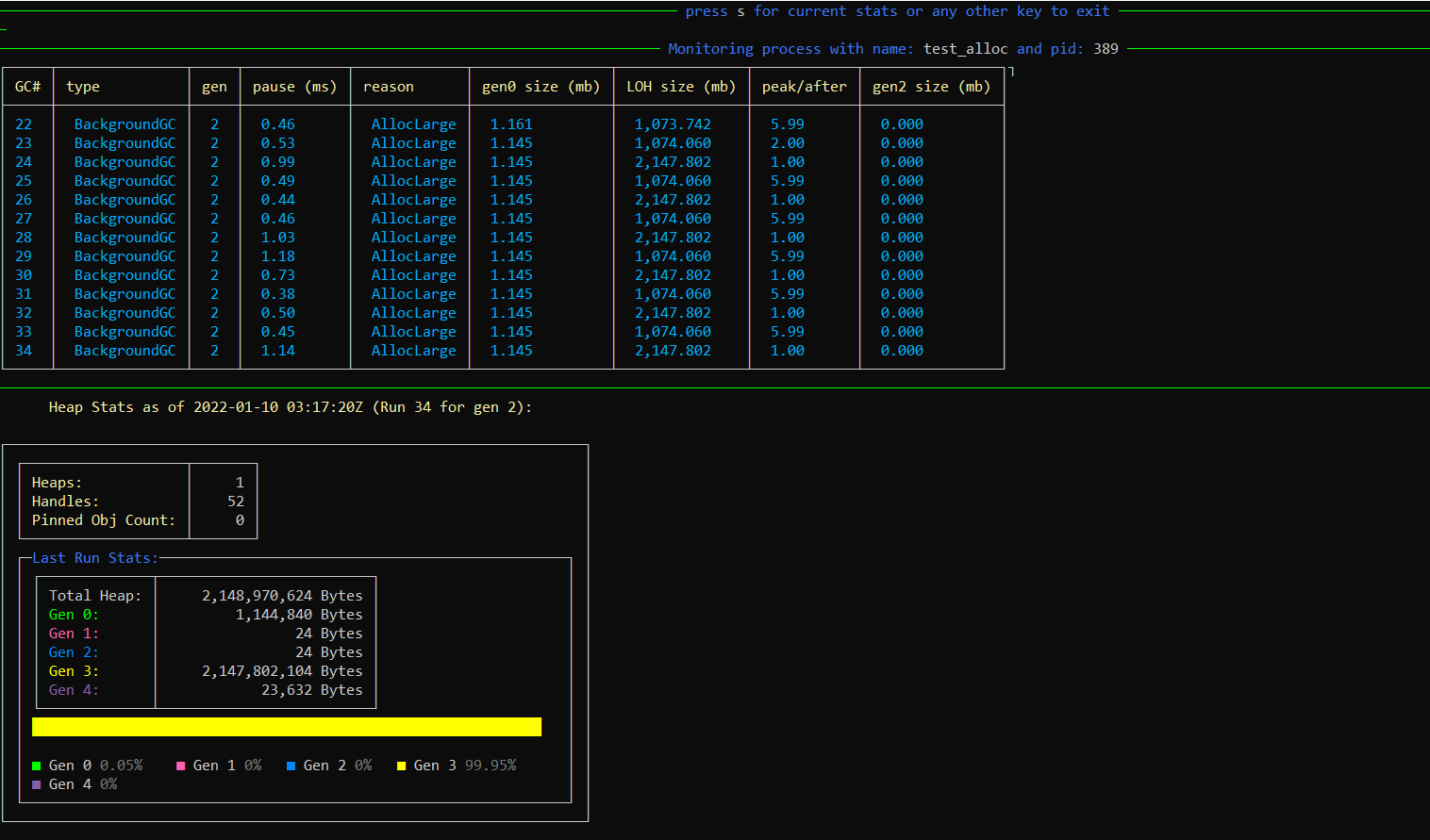This screenshot has height=840, width=1430.
Task: Click the blue Gen 2 legend square
Action: pyautogui.click(x=291, y=766)
